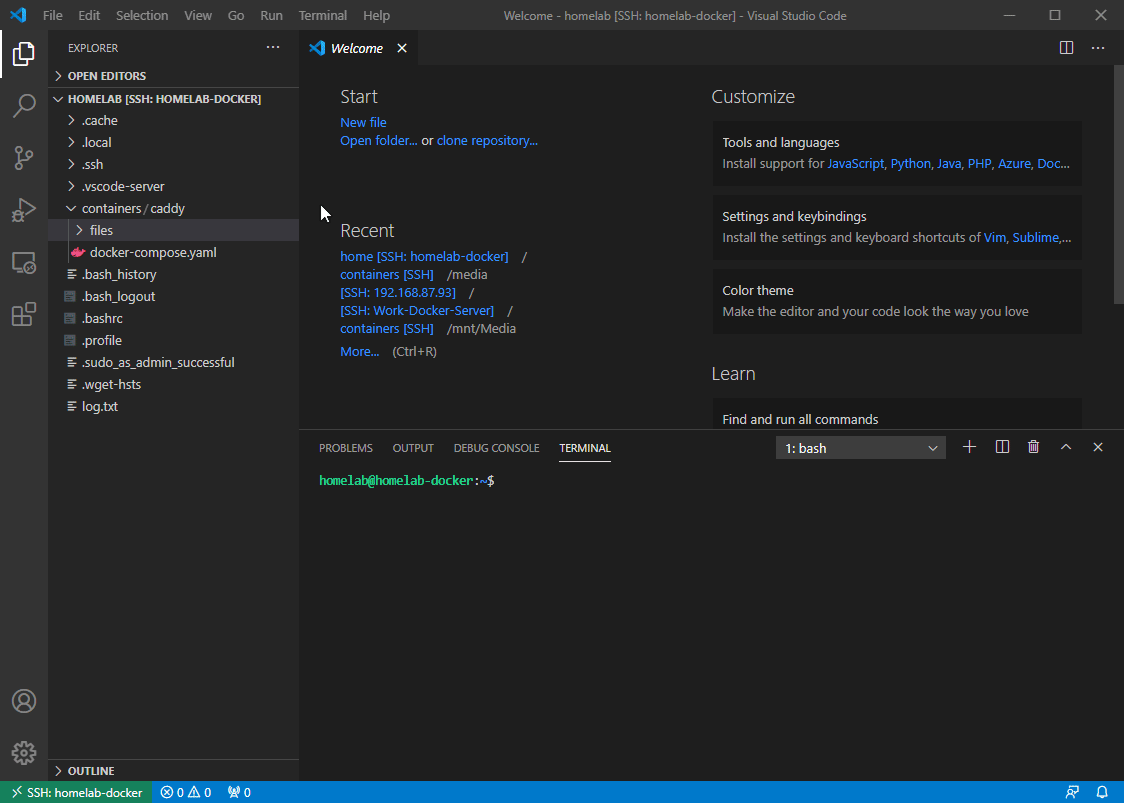Screen dimensions: 1124x803
Task: Expand the .cache folder
Action: (x=173, y=120)
